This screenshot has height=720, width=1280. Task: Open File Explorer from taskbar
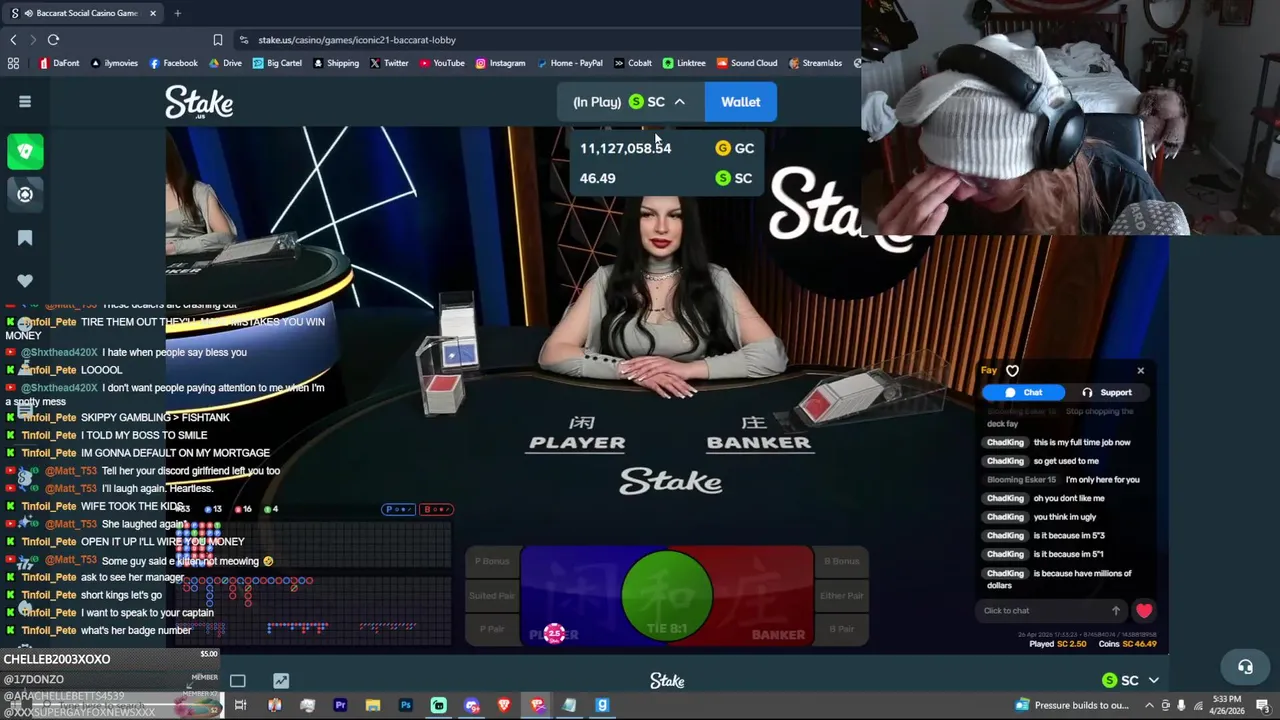click(x=372, y=705)
